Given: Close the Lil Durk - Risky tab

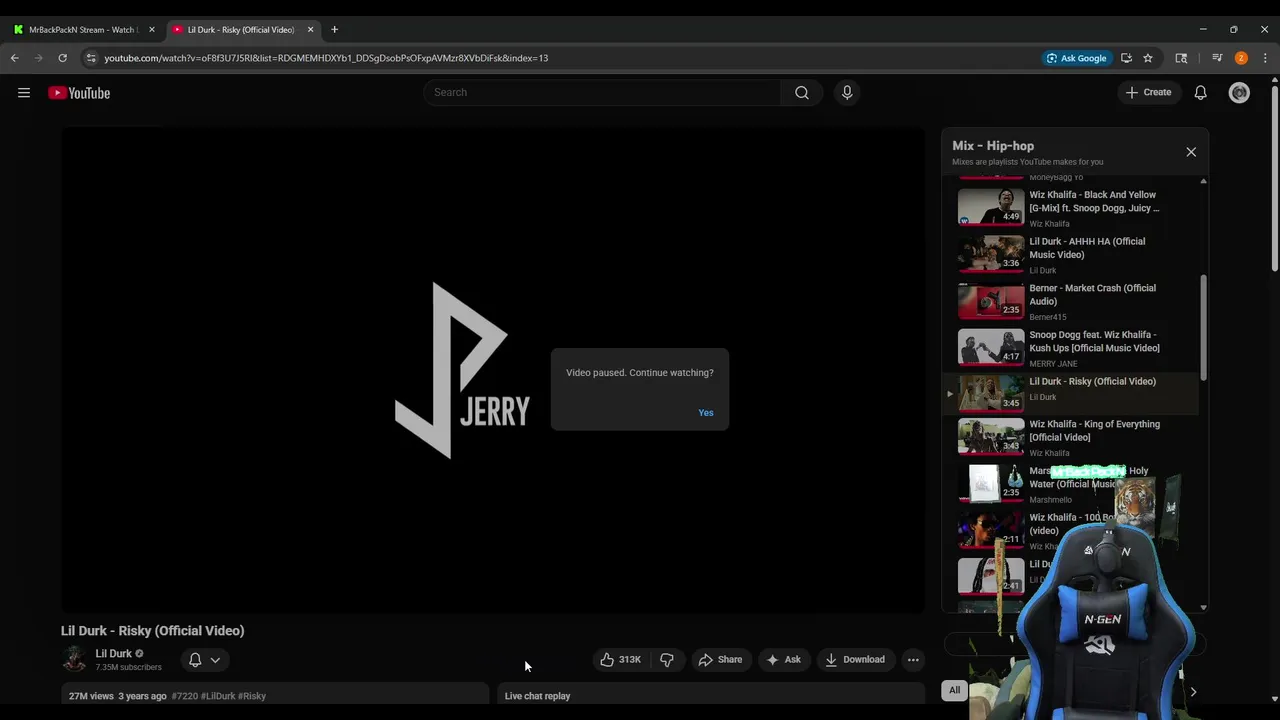Looking at the screenshot, I should click(x=310, y=30).
